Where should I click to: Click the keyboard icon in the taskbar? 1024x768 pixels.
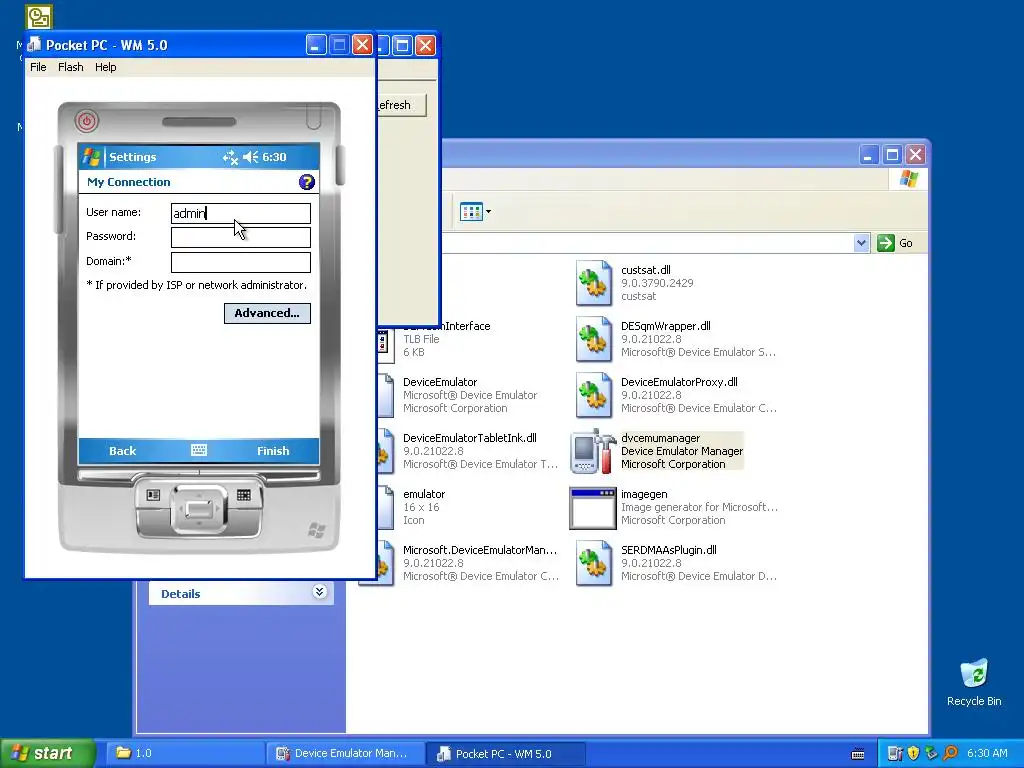(858, 754)
